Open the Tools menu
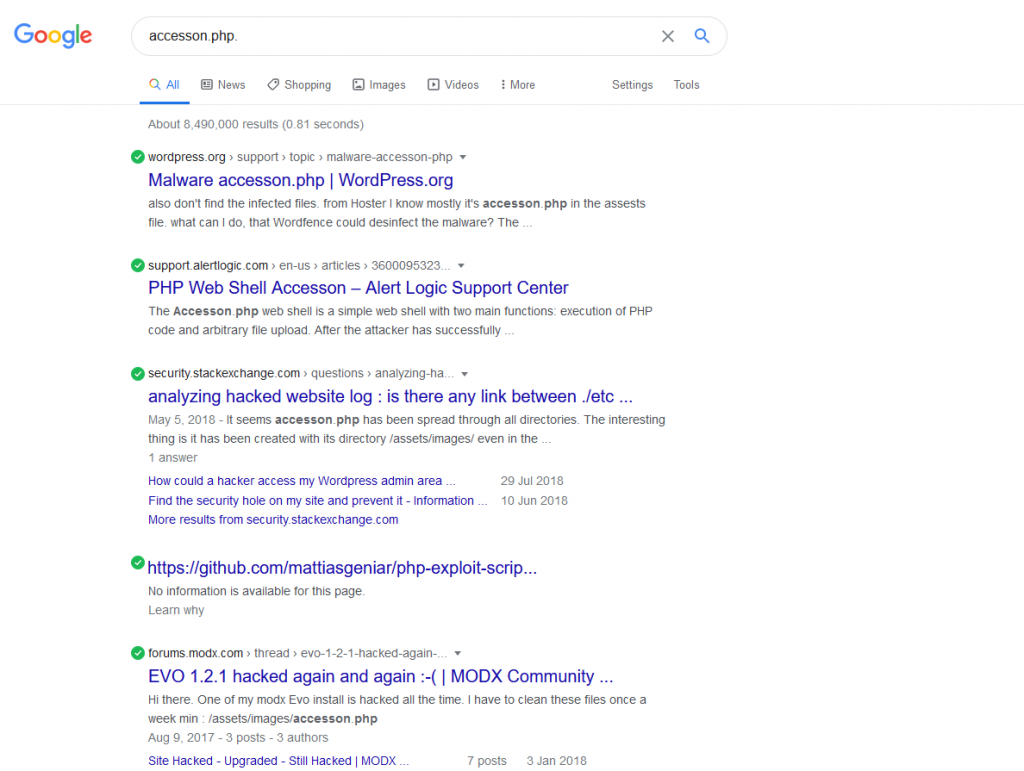Viewport: 1024px width, 771px height. click(686, 85)
